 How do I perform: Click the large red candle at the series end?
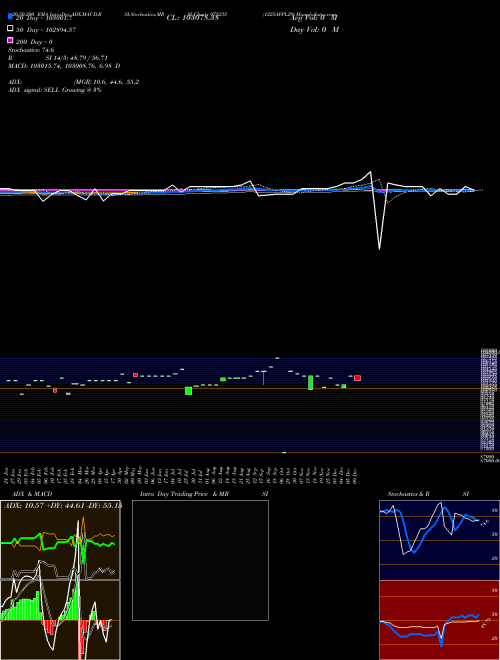(357, 378)
